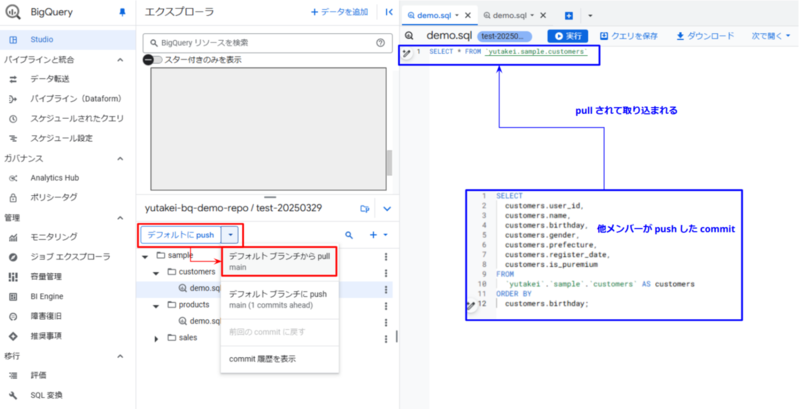Search files in the repository
The width and height of the screenshot is (800, 409).
pos(349,235)
